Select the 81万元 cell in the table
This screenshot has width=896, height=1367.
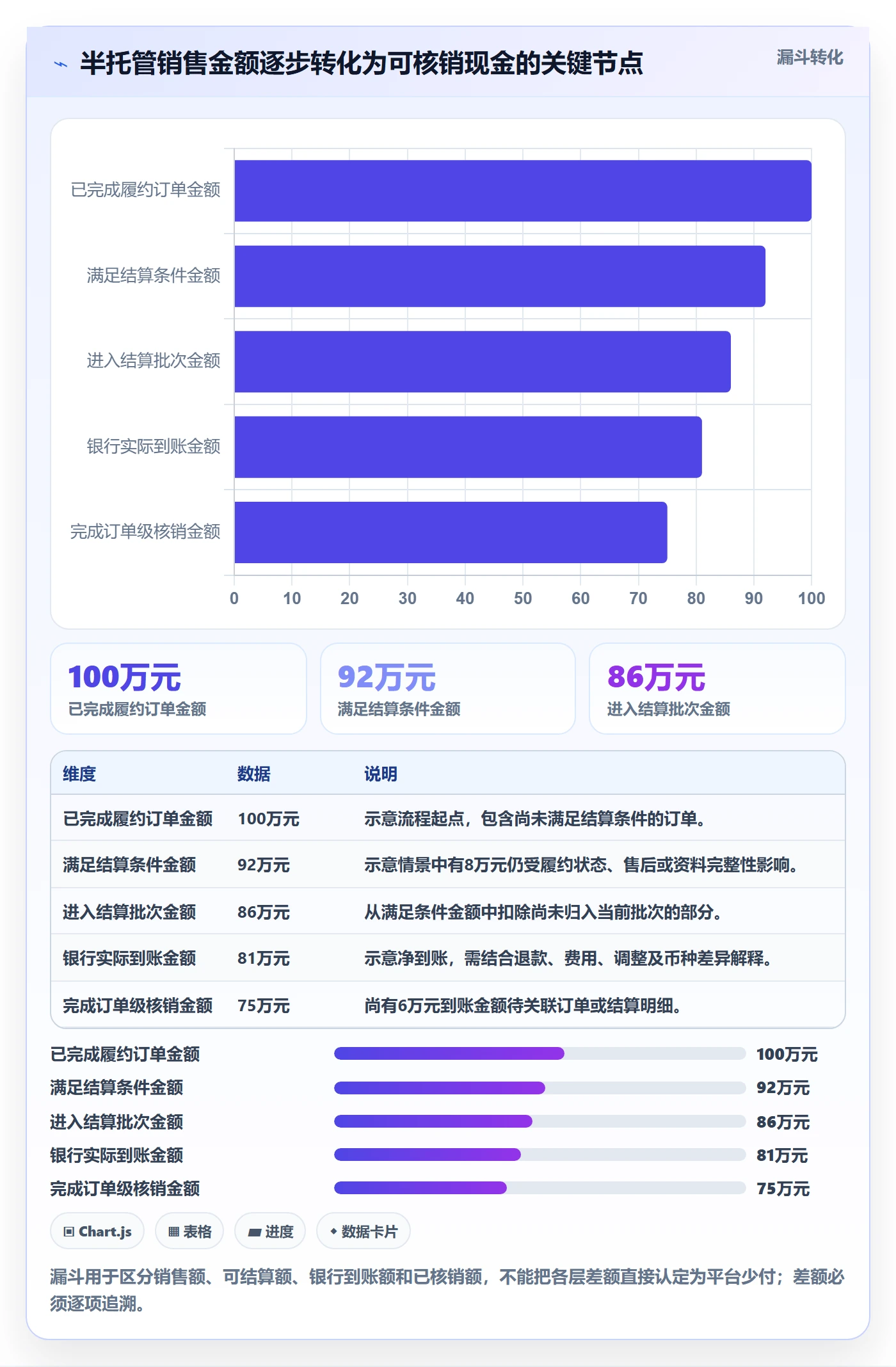(264, 958)
